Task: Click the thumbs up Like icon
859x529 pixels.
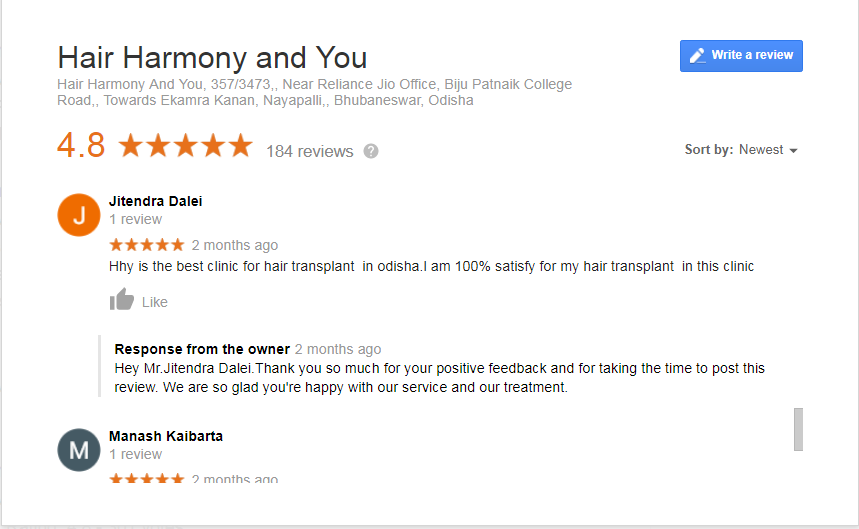Action: [121, 300]
